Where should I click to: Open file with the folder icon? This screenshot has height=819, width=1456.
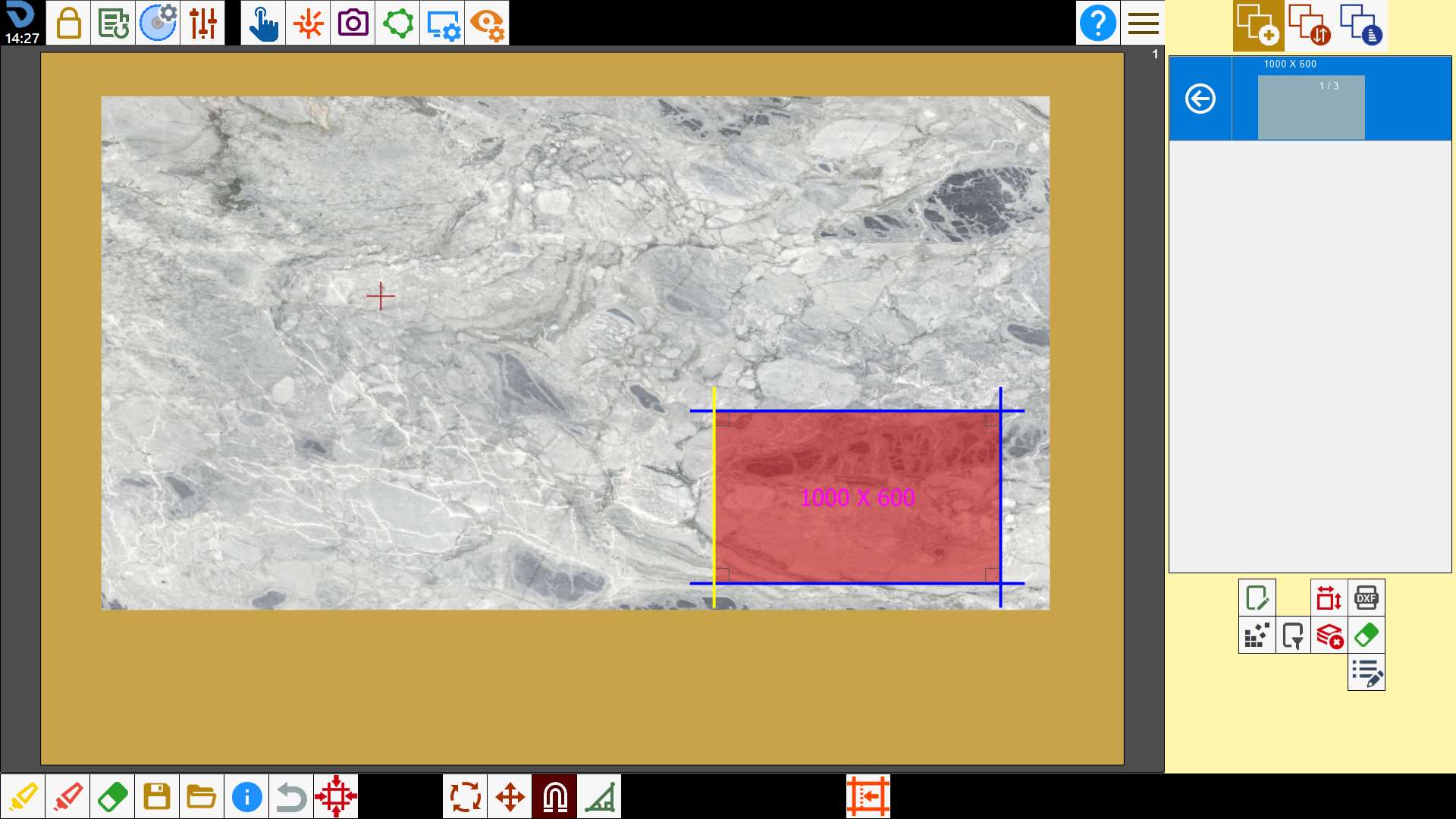(202, 796)
